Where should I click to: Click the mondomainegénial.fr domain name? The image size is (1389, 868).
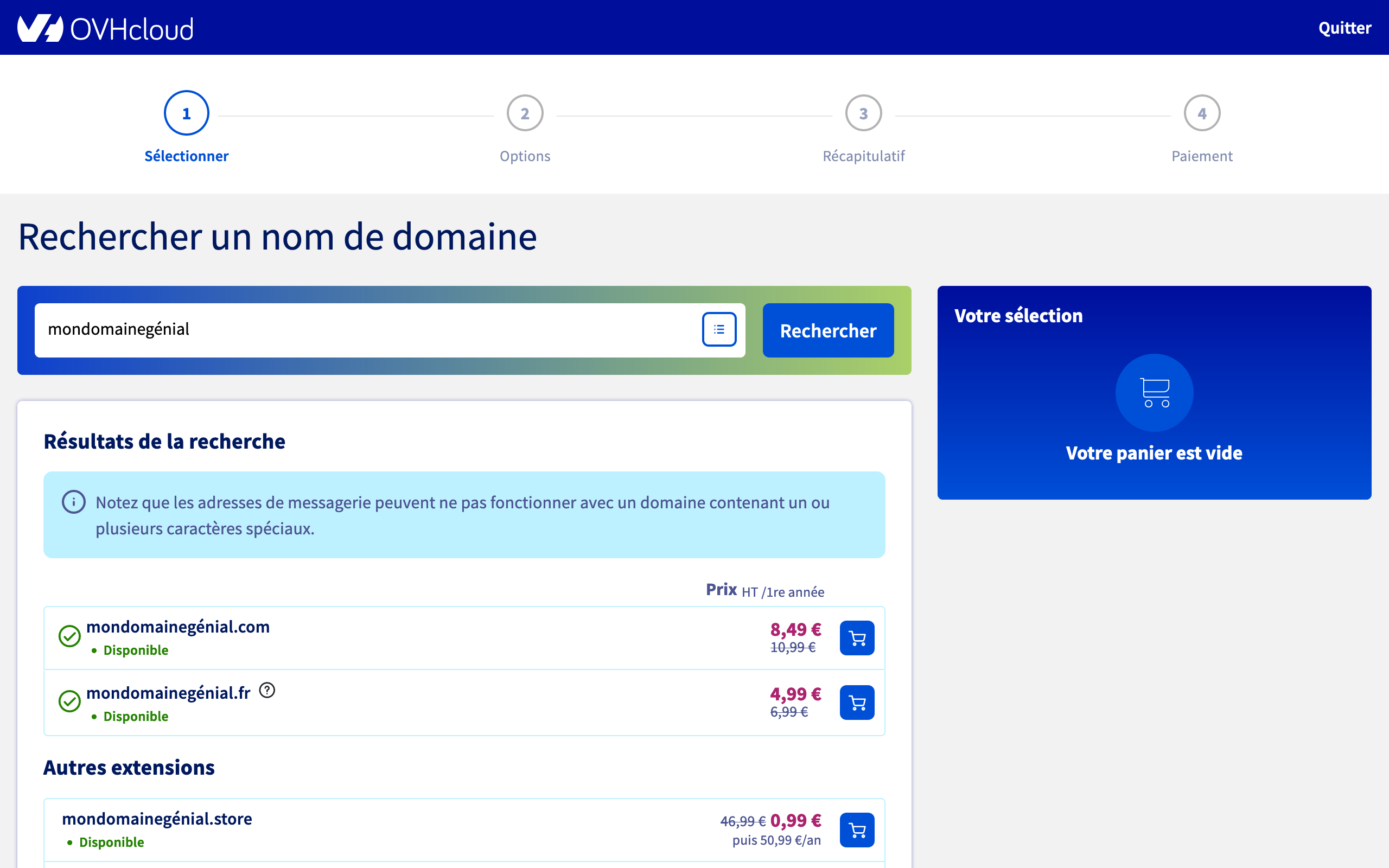pyautogui.click(x=168, y=693)
